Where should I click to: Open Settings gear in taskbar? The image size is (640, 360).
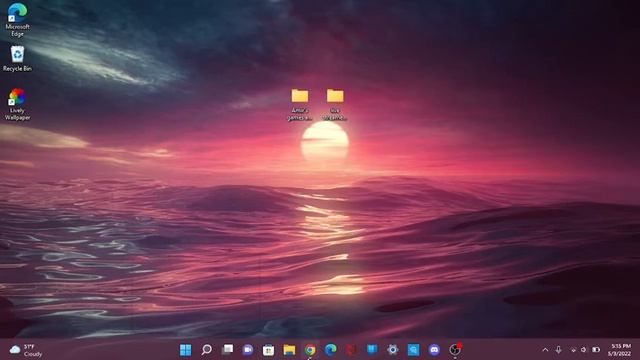393,350
